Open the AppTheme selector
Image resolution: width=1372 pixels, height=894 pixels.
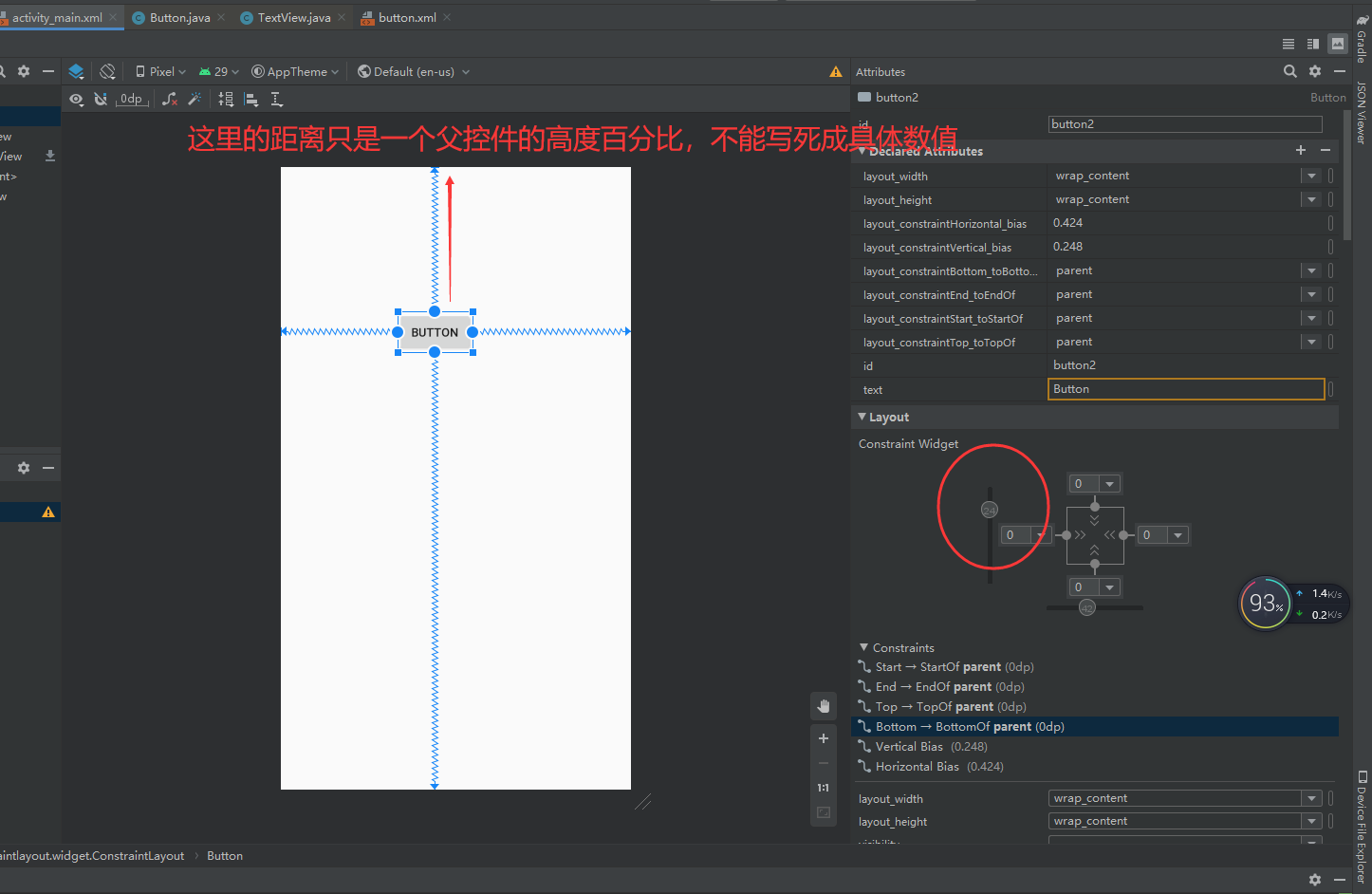tap(295, 71)
